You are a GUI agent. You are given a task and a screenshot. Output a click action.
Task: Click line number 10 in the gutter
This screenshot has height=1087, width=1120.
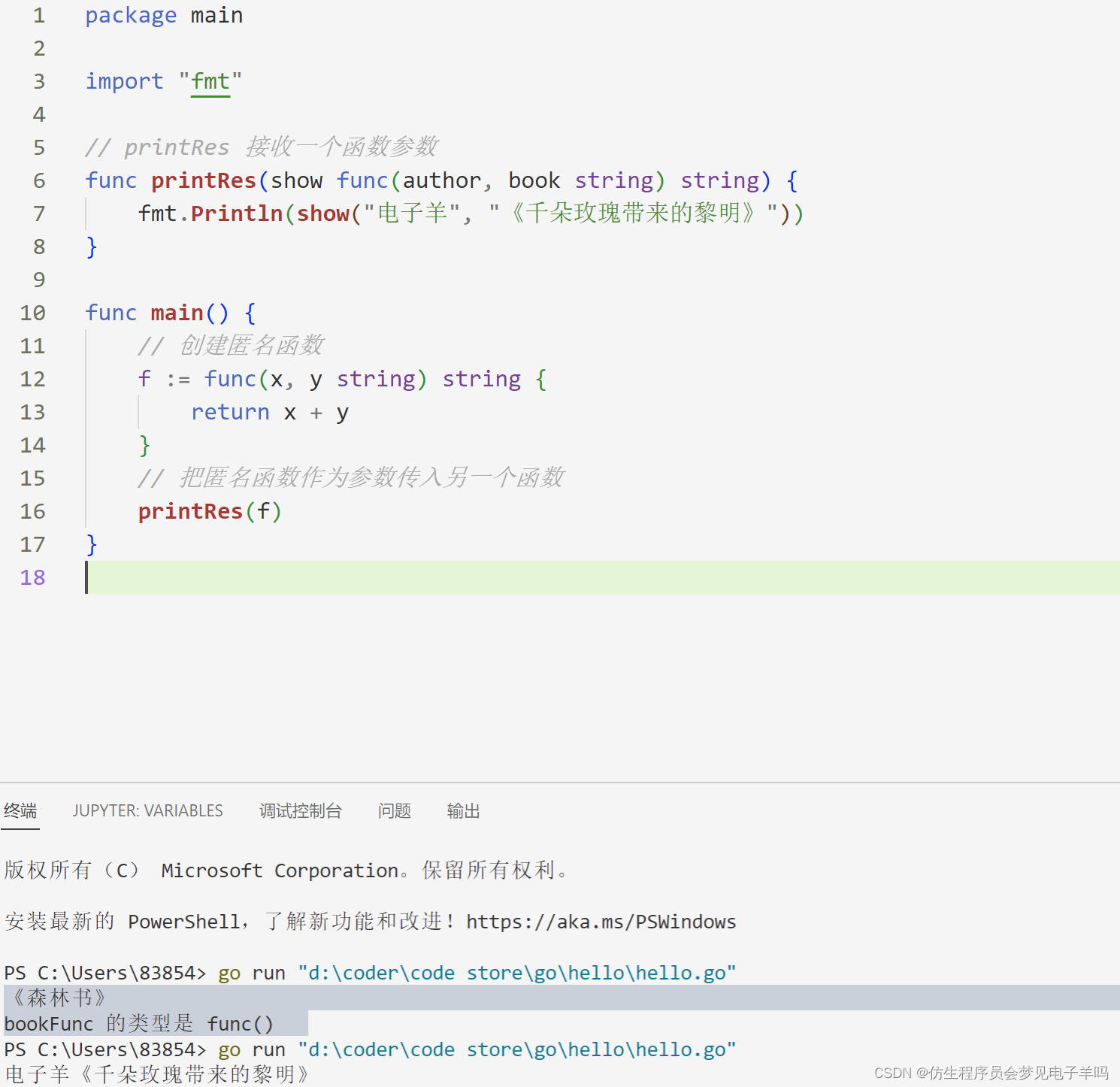(x=32, y=313)
